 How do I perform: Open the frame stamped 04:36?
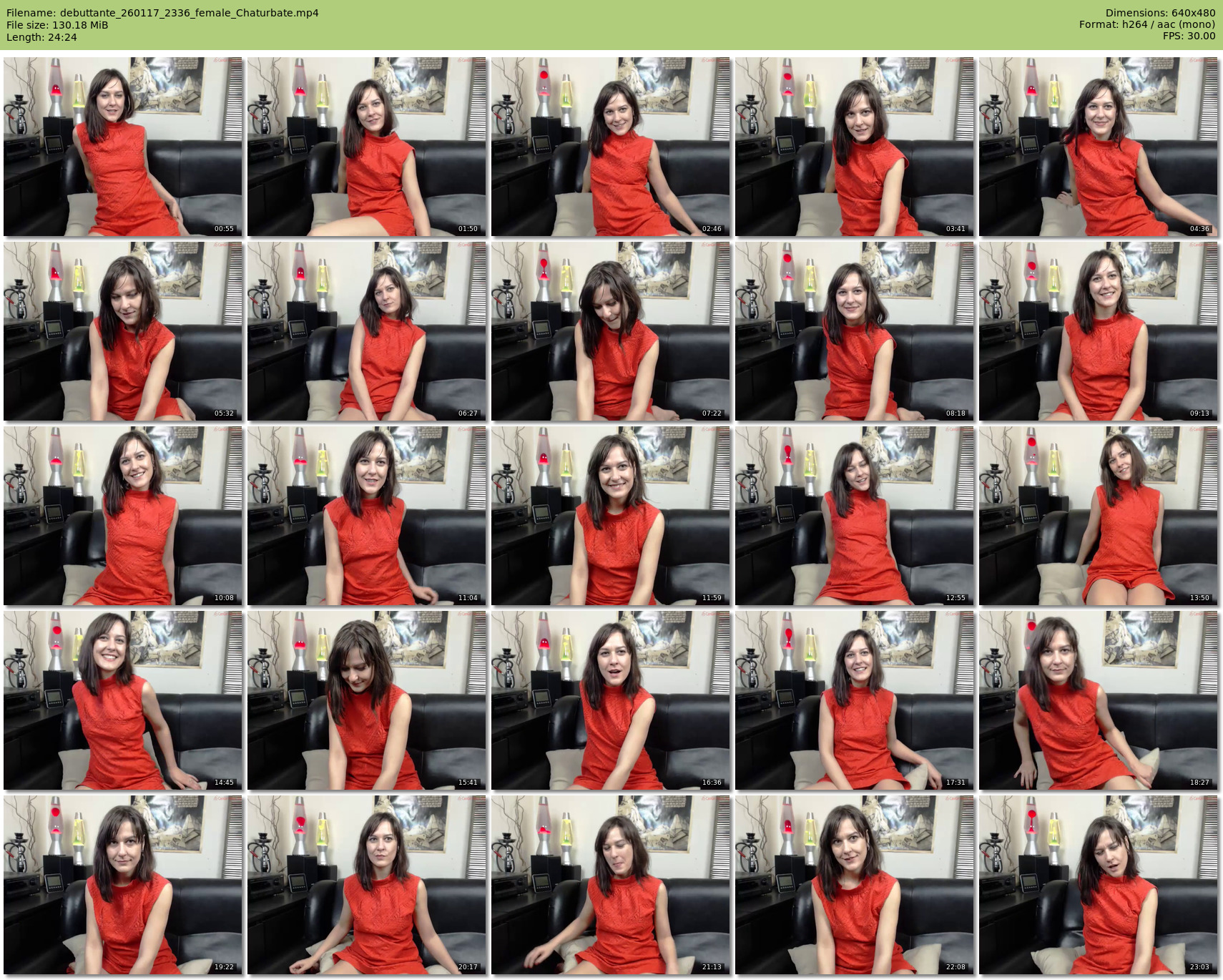1099,147
